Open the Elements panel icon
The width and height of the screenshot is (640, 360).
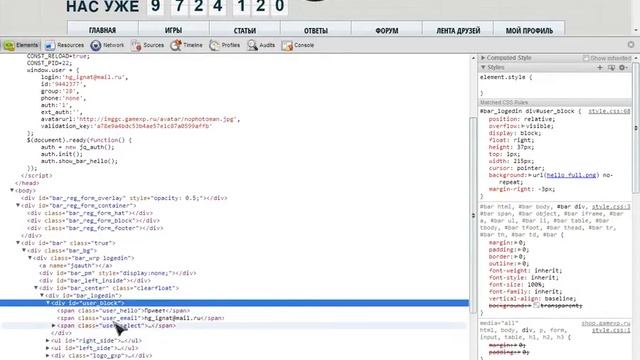9,45
